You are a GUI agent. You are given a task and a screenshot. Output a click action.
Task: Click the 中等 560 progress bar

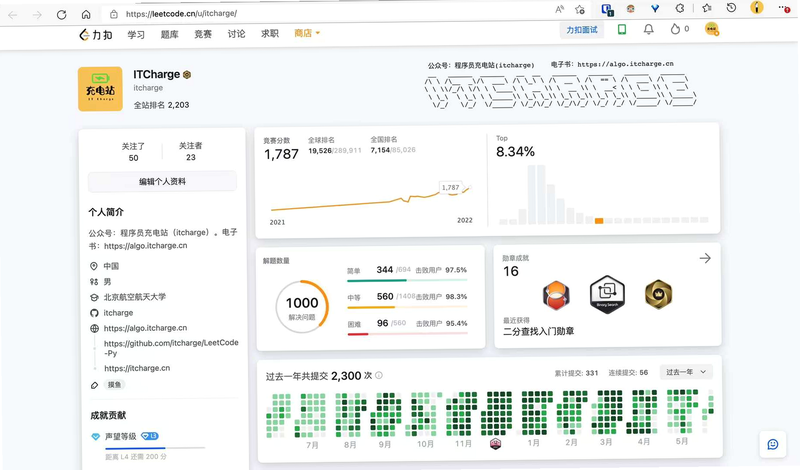[407, 307]
